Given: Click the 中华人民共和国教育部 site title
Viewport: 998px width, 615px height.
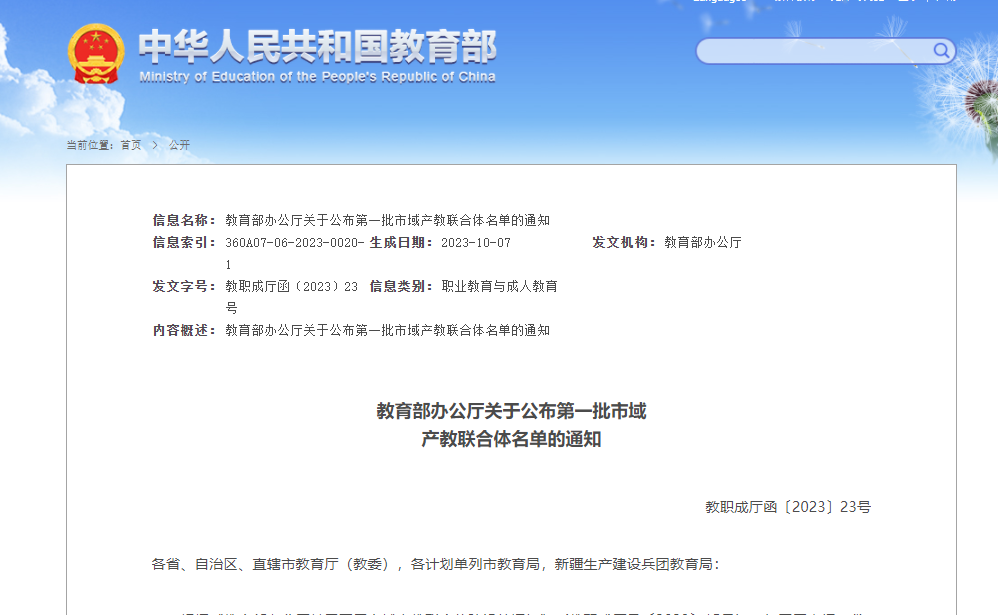Looking at the screenshot, I should [317, 46].
